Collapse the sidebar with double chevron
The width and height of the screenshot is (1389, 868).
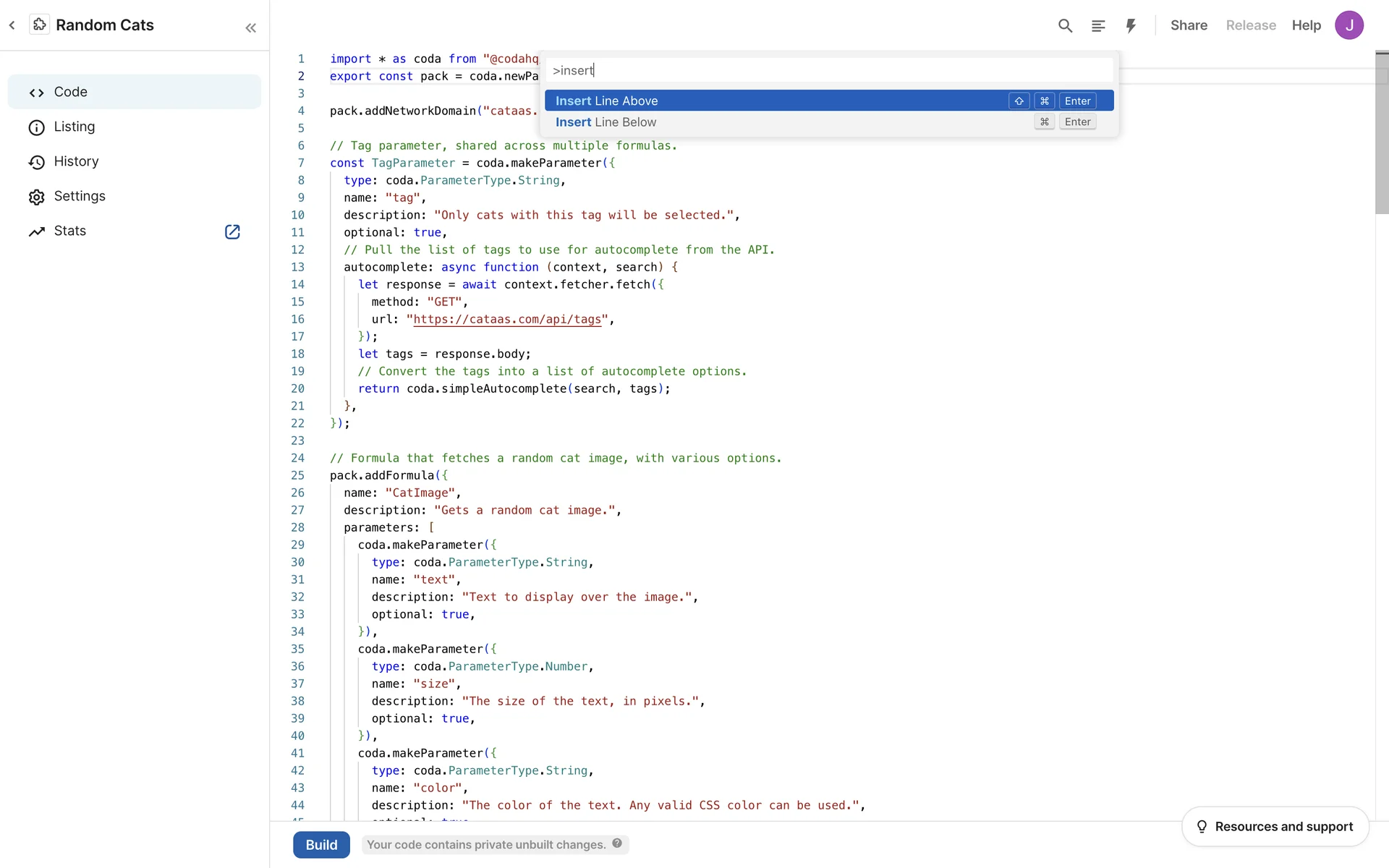pos(250,28)
